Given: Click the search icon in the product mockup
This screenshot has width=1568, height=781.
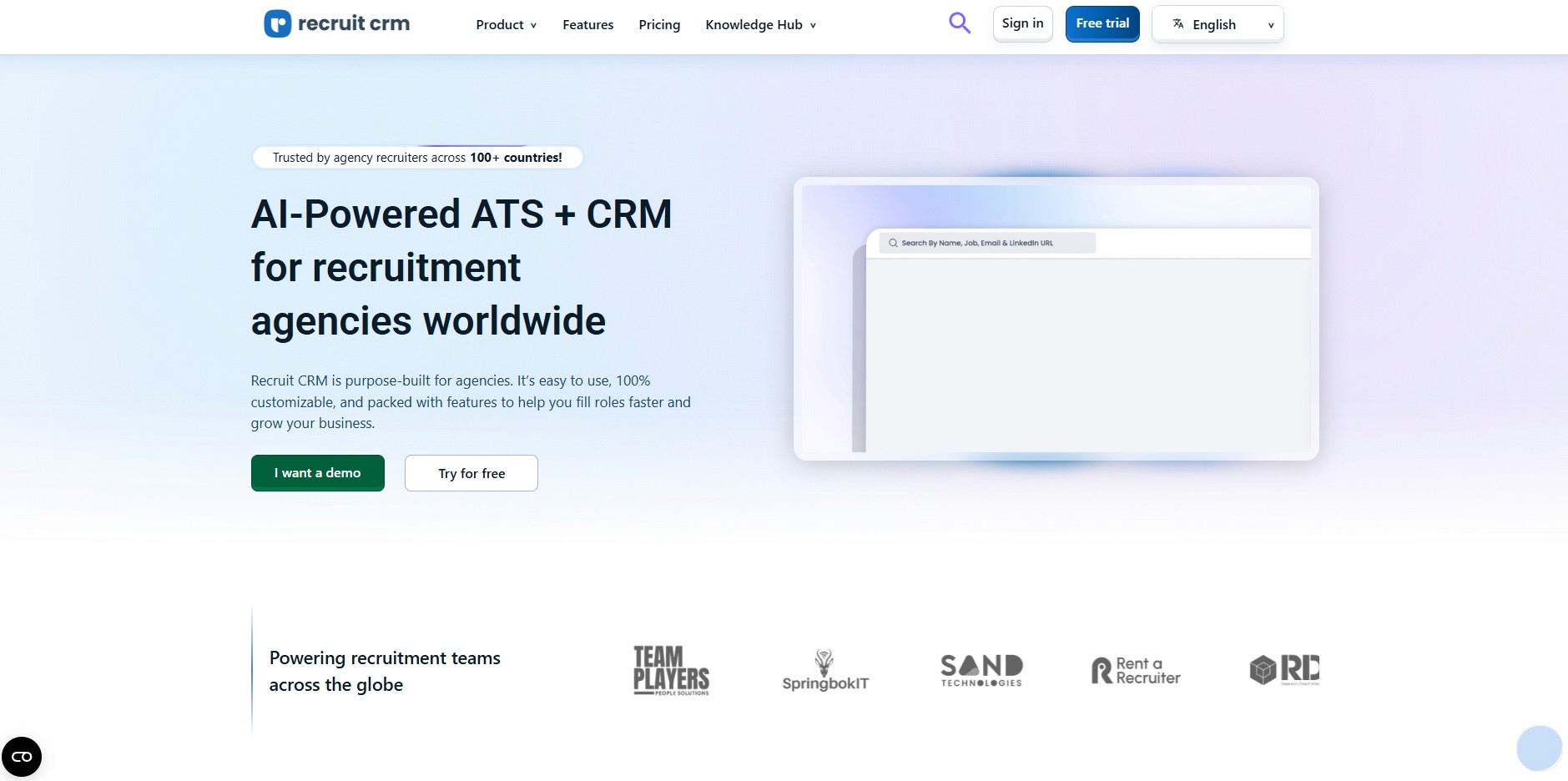Looking at the screenshot, I should pos(892,243).
